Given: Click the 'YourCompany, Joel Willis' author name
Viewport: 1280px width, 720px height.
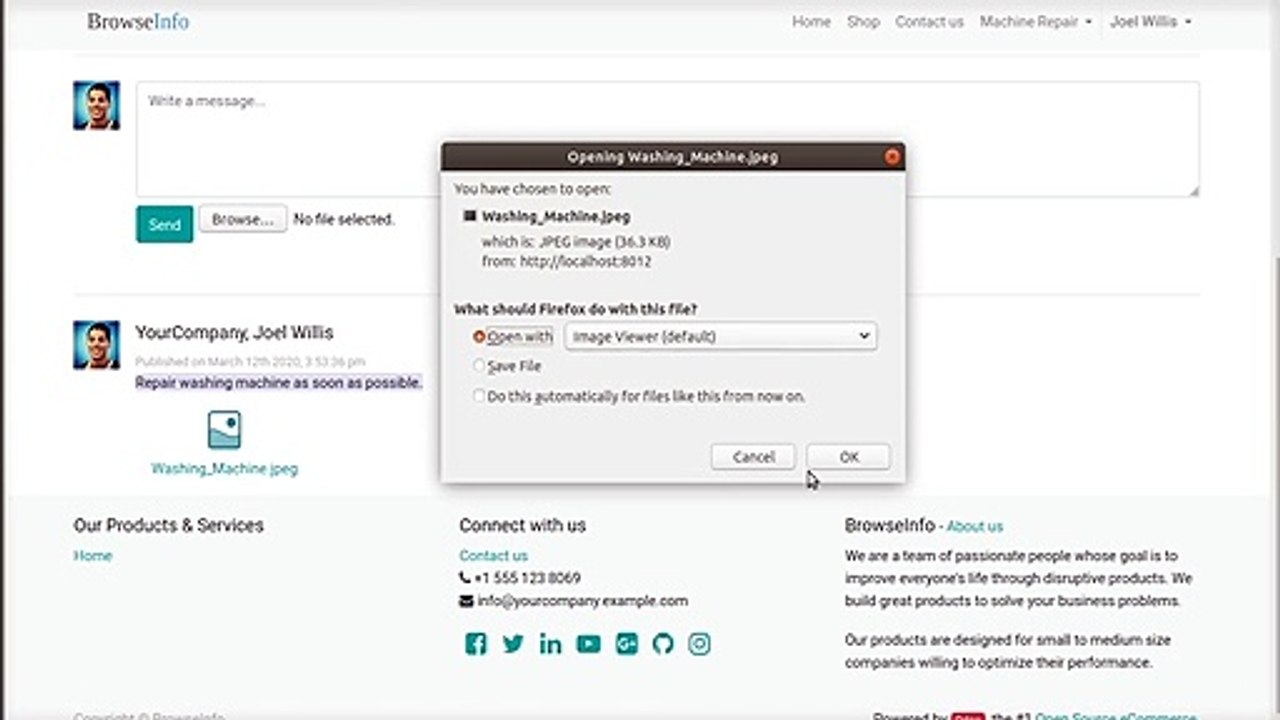Looking at the screenshot, I should [234, 333].
